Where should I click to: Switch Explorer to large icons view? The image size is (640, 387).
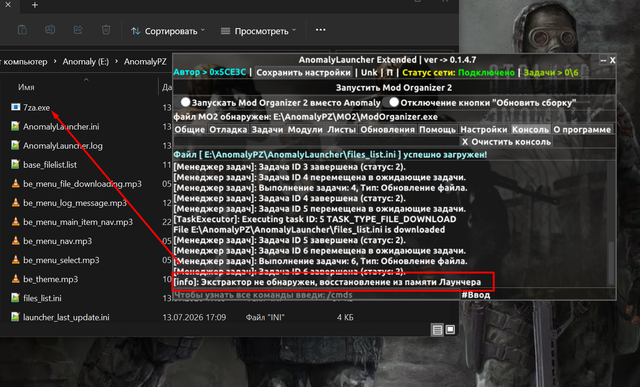pyautogui.click(x=450, y=329)
